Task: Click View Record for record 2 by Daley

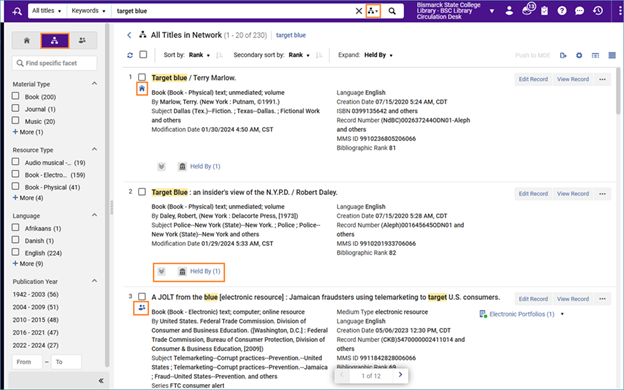Action: coord(573,194)
